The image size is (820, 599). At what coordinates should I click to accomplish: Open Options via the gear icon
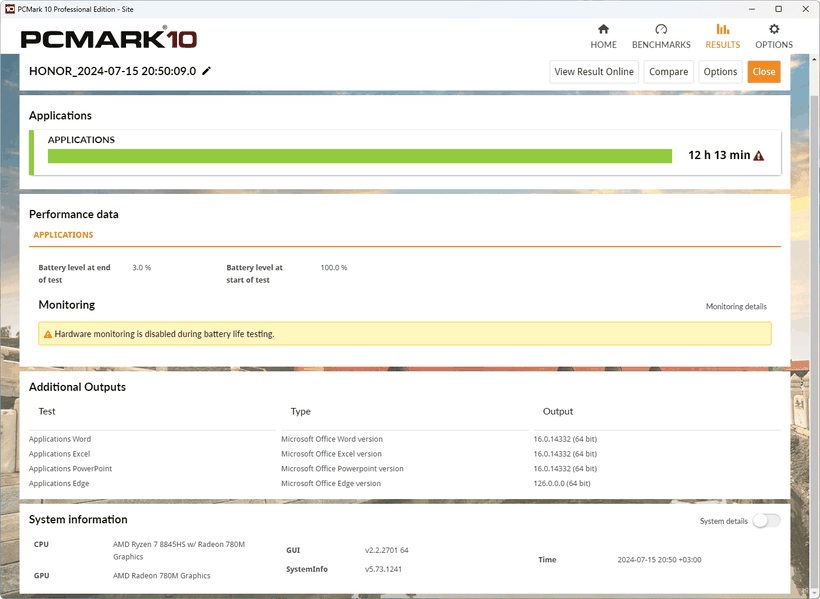774,29
